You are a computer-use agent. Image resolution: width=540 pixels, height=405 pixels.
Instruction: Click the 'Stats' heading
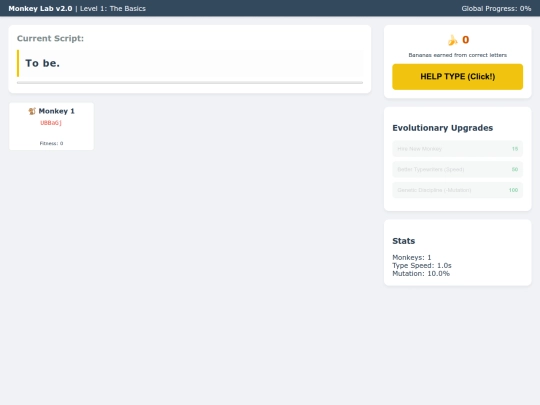point(404,241)
